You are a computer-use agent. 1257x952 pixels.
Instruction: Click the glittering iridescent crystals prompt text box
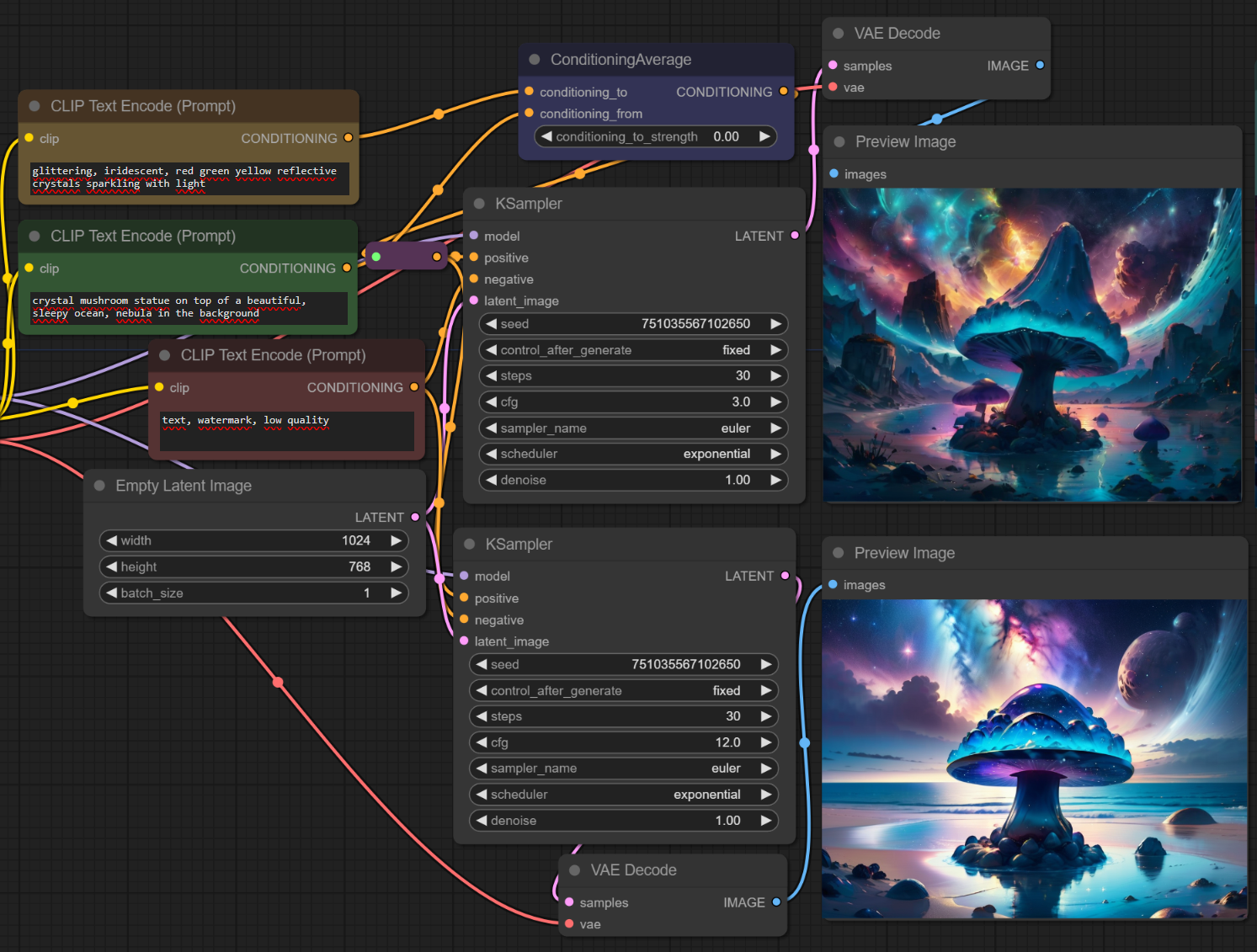[189, 178]
